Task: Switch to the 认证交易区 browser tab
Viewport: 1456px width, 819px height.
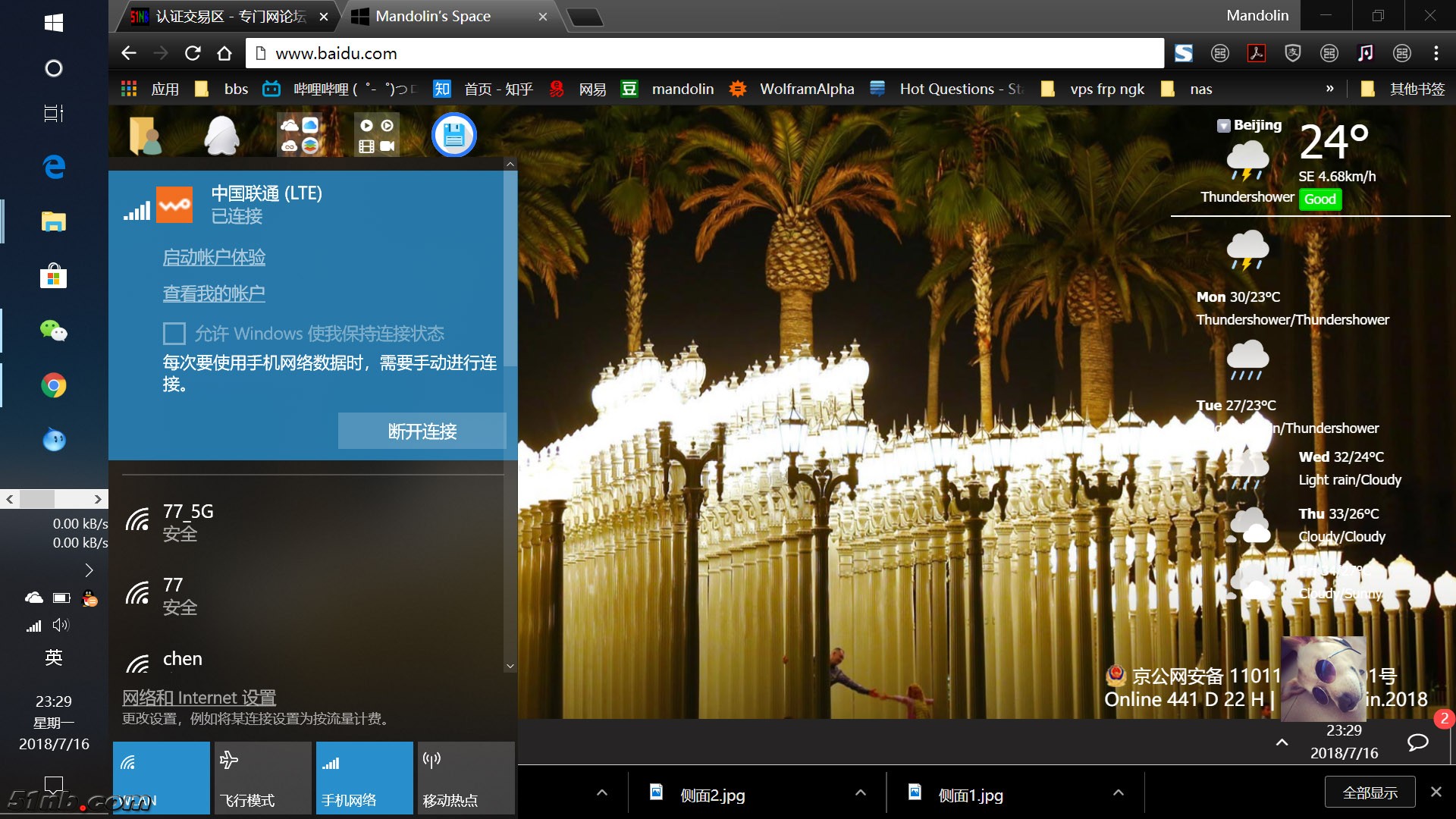Action: coord(227,16)
